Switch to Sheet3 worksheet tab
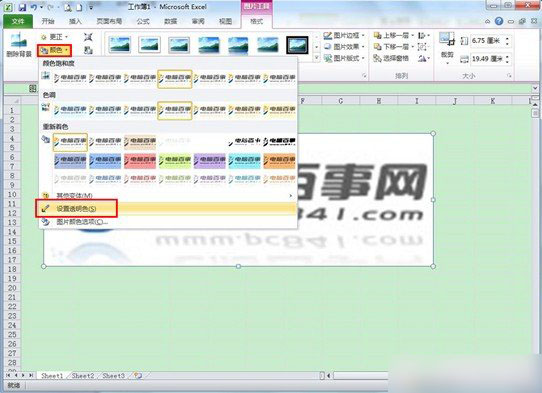The image size is (542, 393). click(x=113, y=375)
